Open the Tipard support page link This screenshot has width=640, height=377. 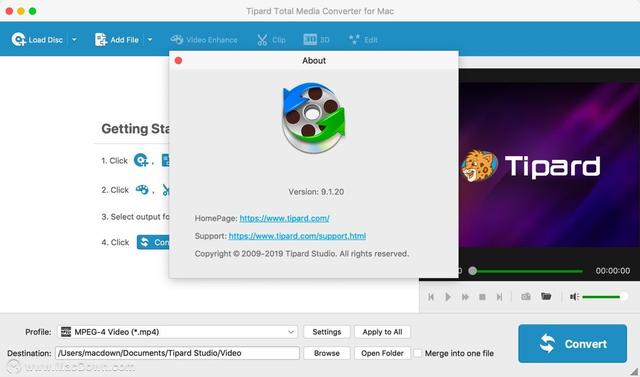click(297, 236)
